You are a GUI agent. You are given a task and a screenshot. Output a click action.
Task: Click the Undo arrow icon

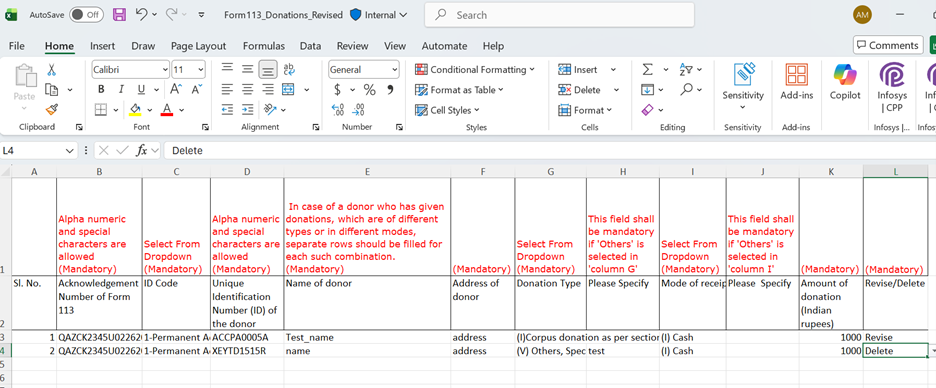(141, 14)
